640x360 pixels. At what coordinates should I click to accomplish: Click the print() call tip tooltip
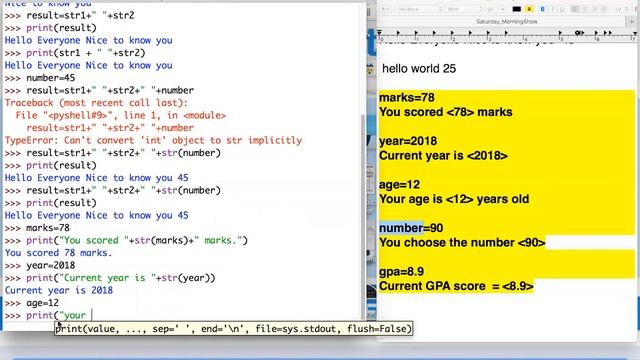(233, 329)
